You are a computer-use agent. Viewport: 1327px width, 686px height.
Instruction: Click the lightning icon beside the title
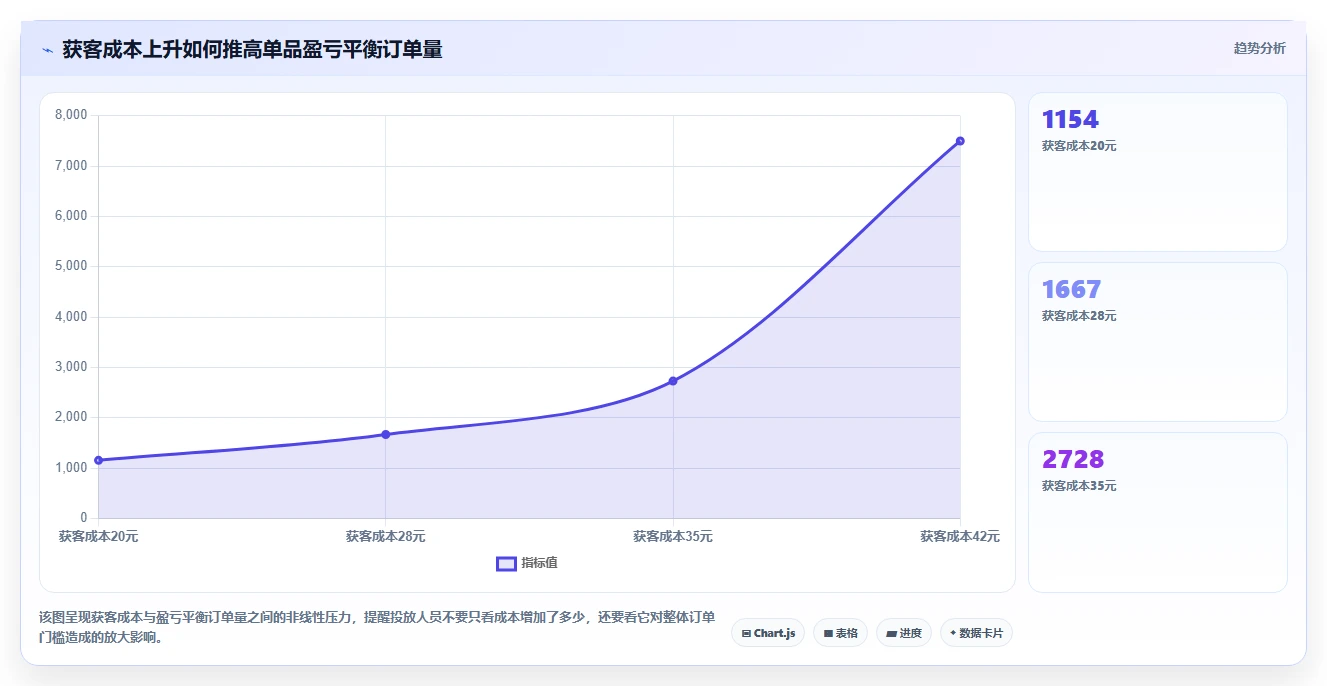(48, 49)
